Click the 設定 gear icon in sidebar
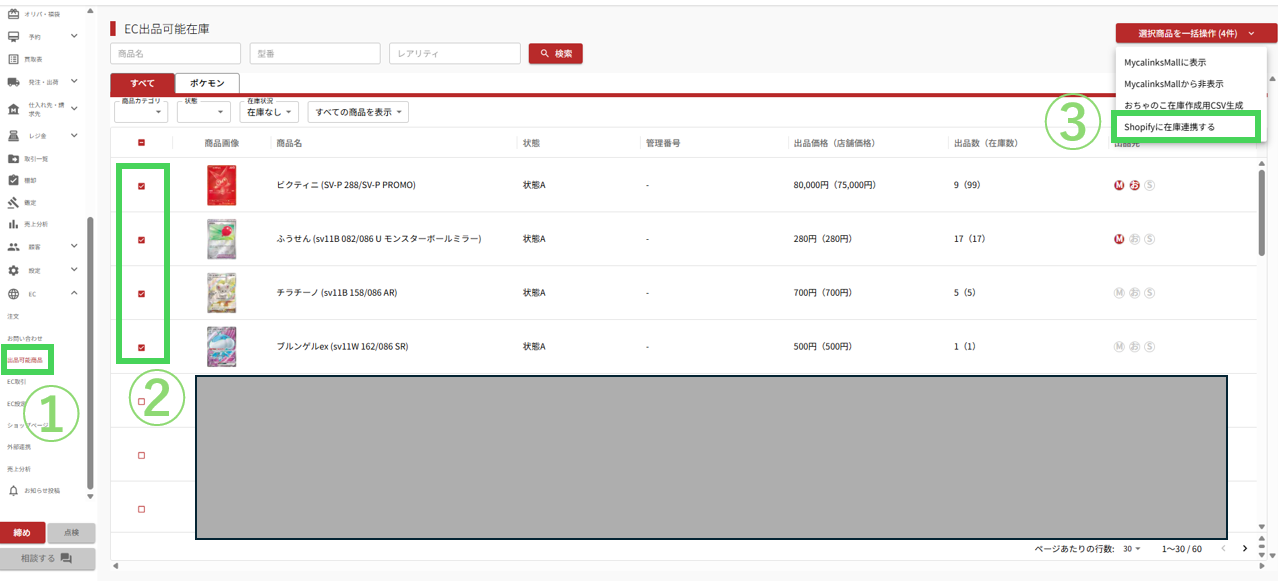This screenshot has width=1278, height=581. point(14,270)
